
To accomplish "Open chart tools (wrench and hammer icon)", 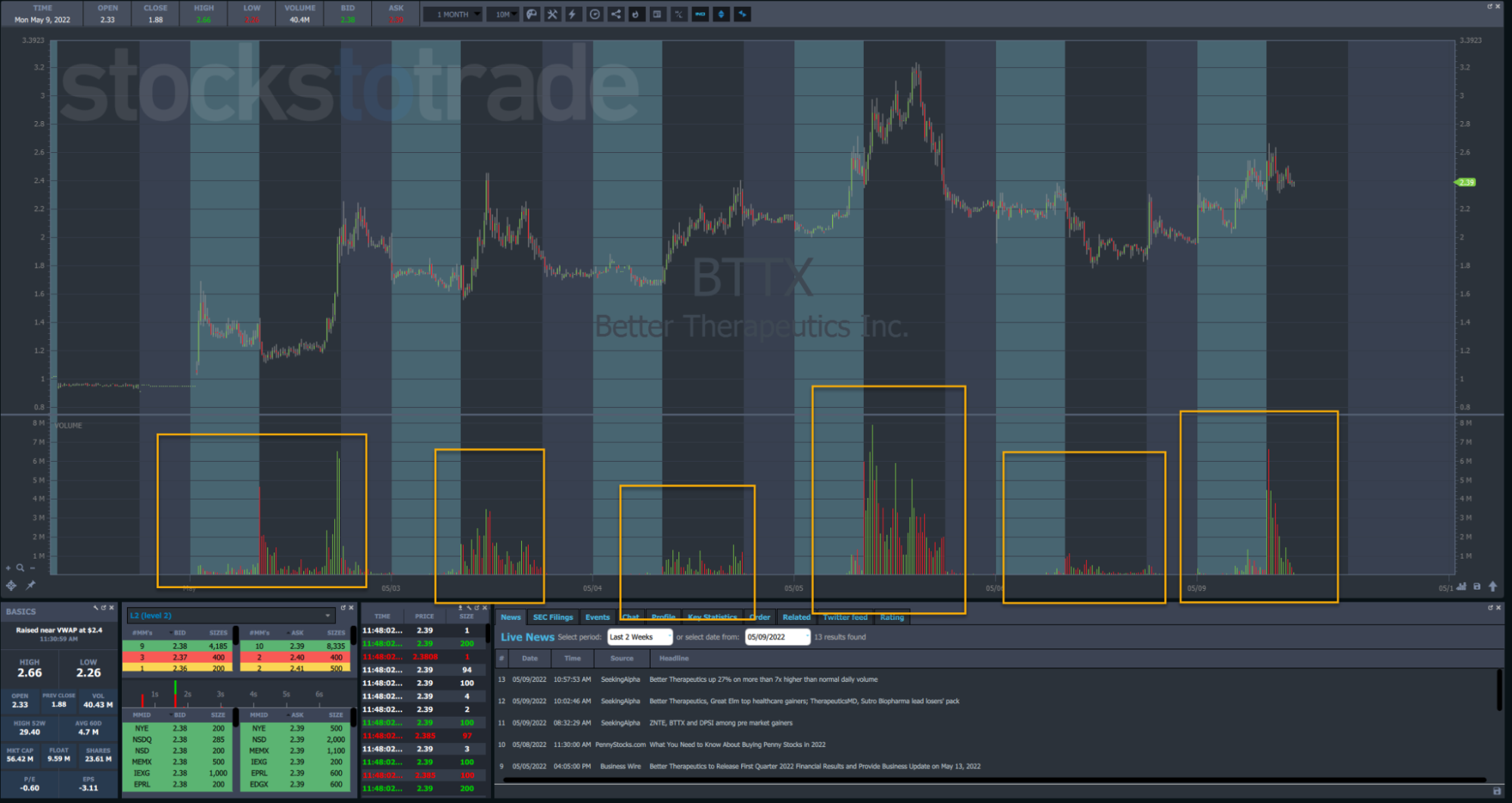I will (553, 14).
